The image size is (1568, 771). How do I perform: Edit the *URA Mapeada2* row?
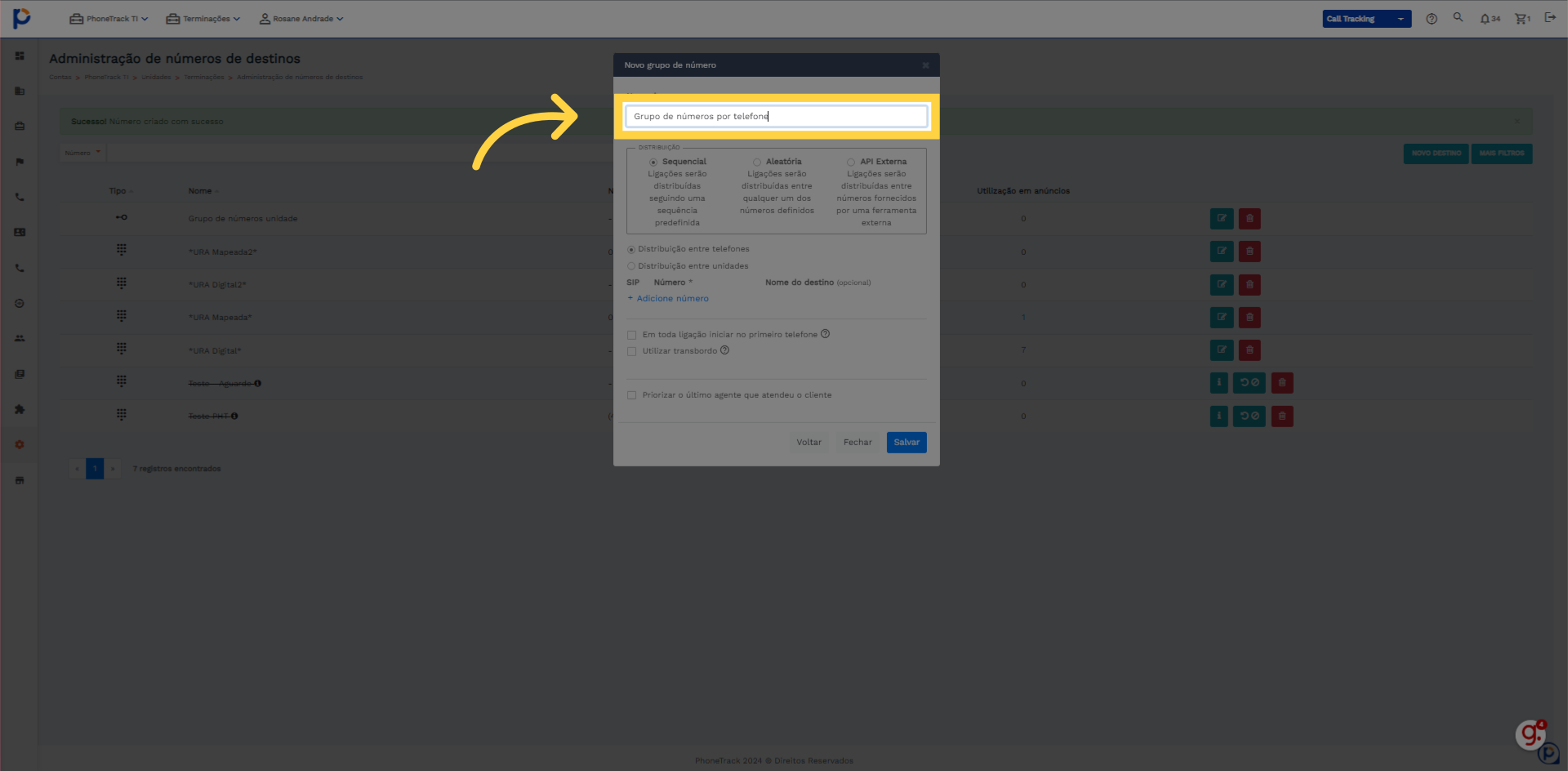point(1222,252)
